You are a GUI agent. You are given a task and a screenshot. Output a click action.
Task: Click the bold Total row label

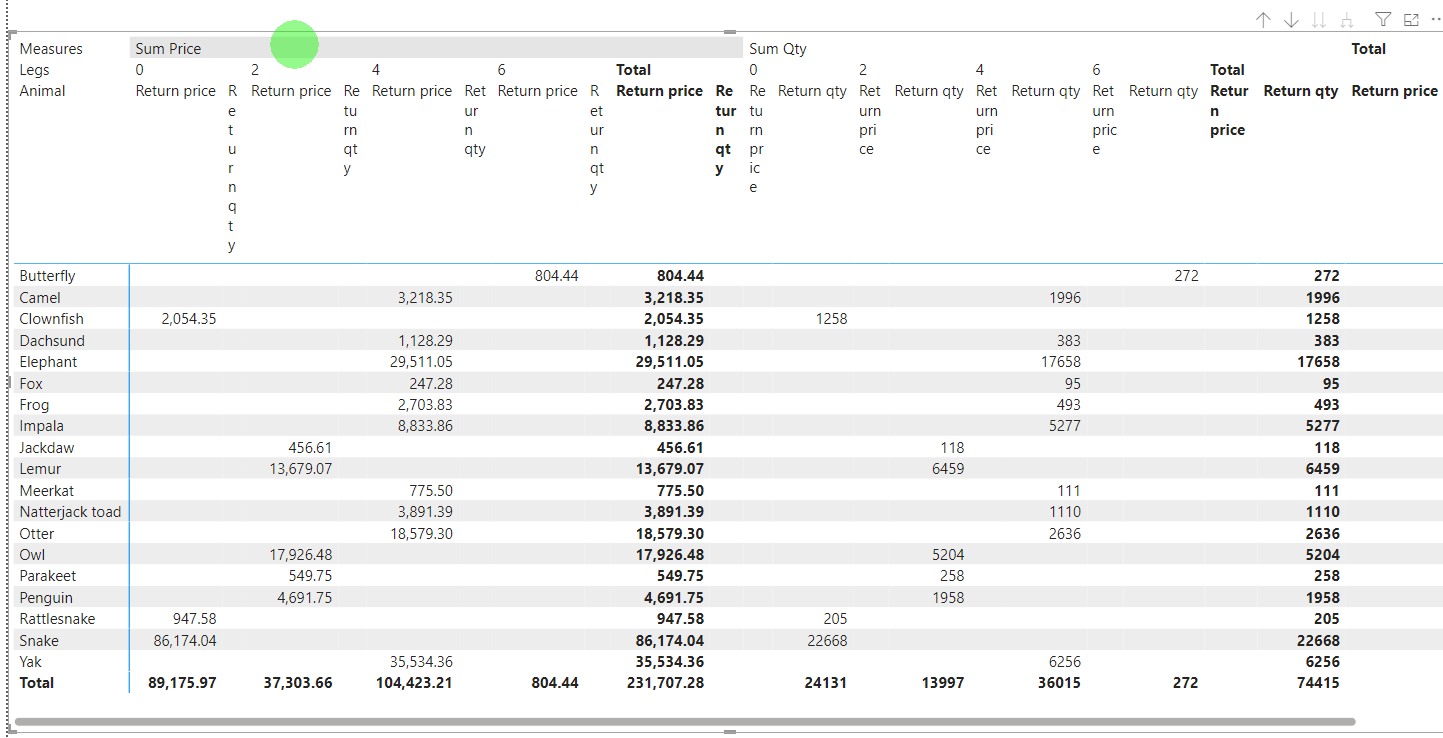click(x=37, y=683)
